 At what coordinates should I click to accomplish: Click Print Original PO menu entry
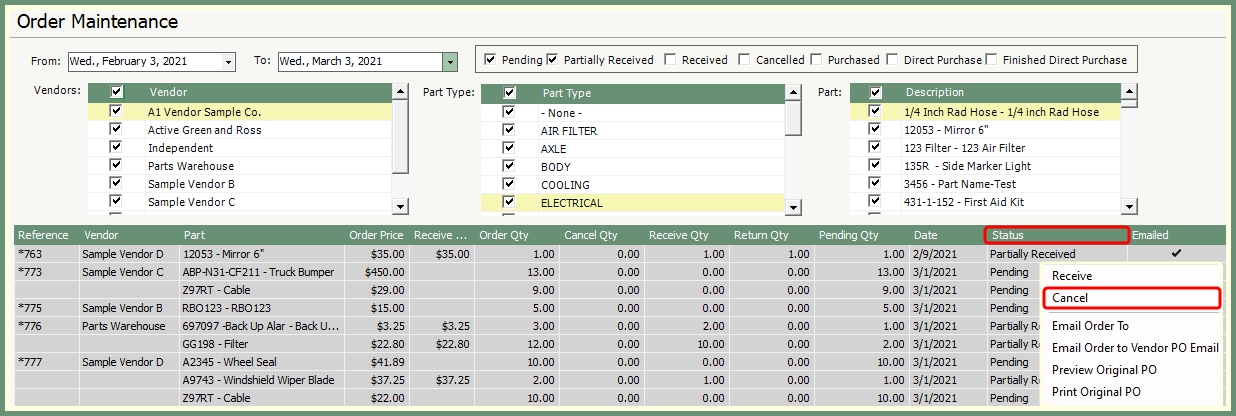(x=1096, y=392)
